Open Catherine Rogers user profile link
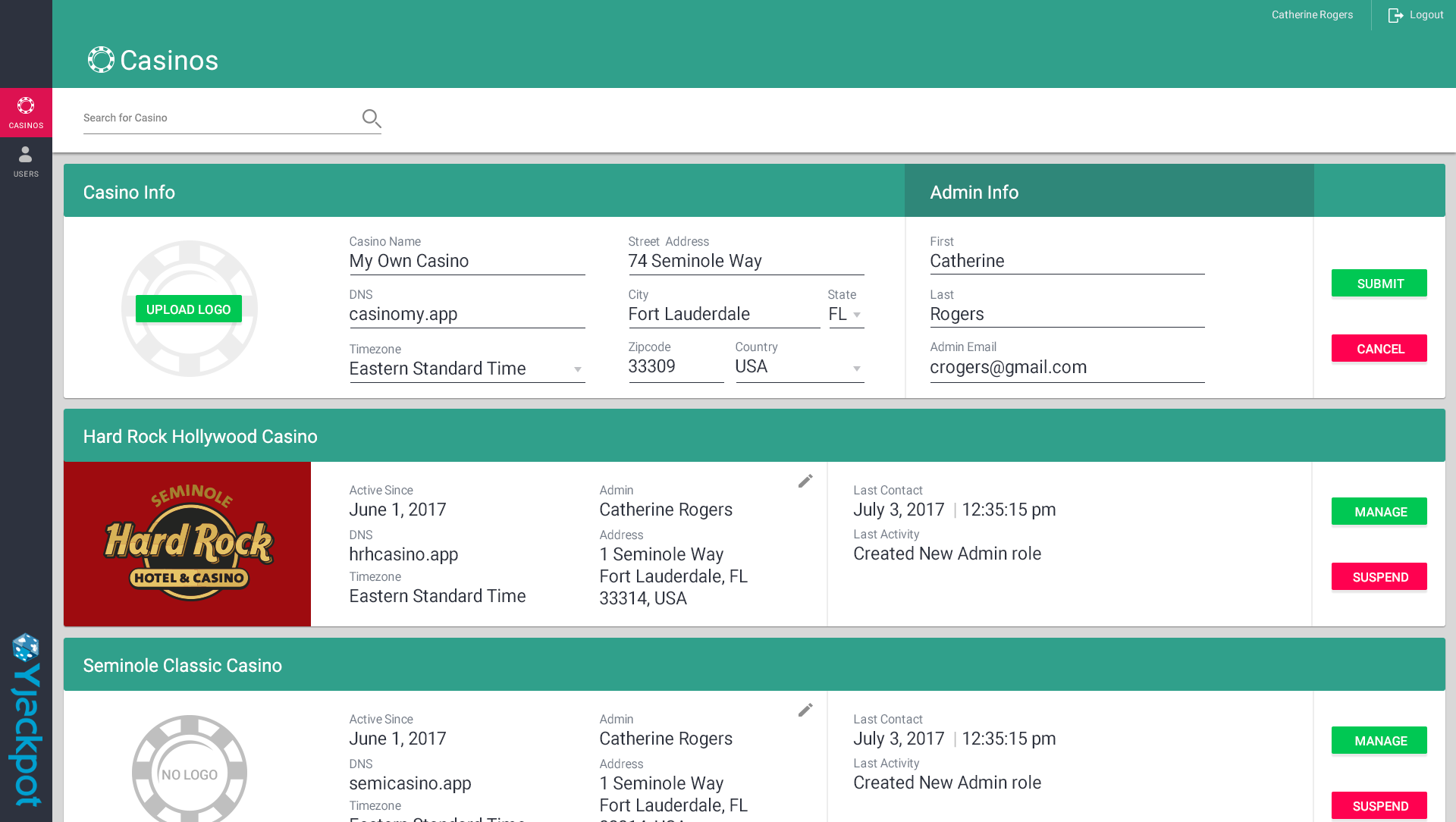1456x822 pixels. [1311, 15]
